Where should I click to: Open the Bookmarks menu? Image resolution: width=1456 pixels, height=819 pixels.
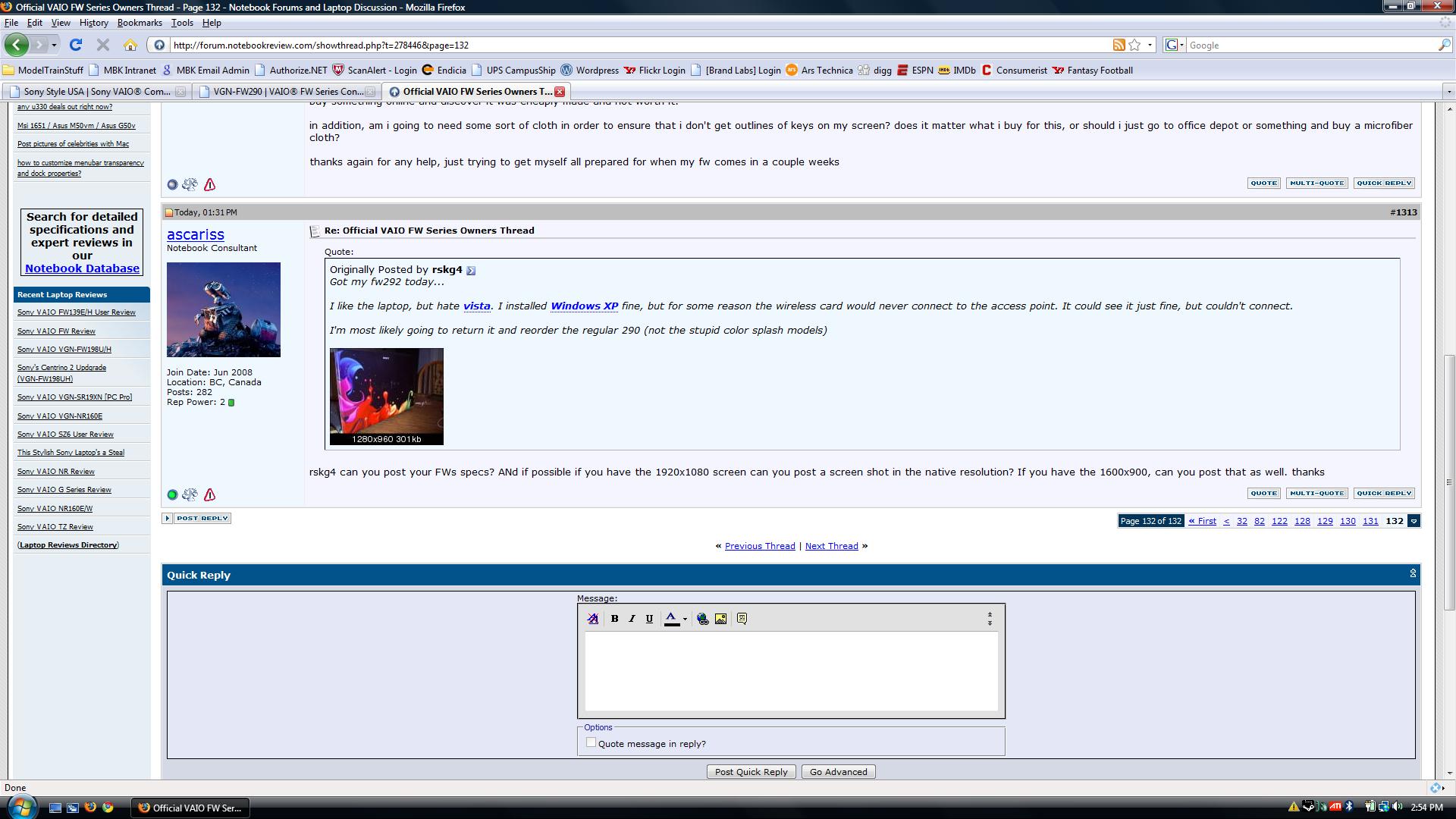click(x=140, y=23)
